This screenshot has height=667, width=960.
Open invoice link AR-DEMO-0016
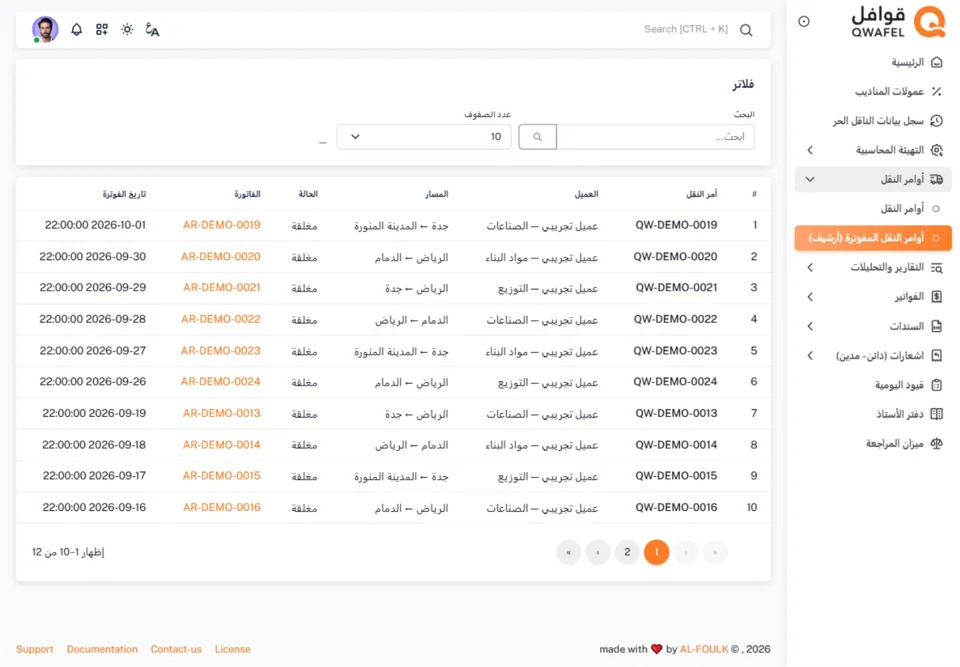(x=222, y=507)
